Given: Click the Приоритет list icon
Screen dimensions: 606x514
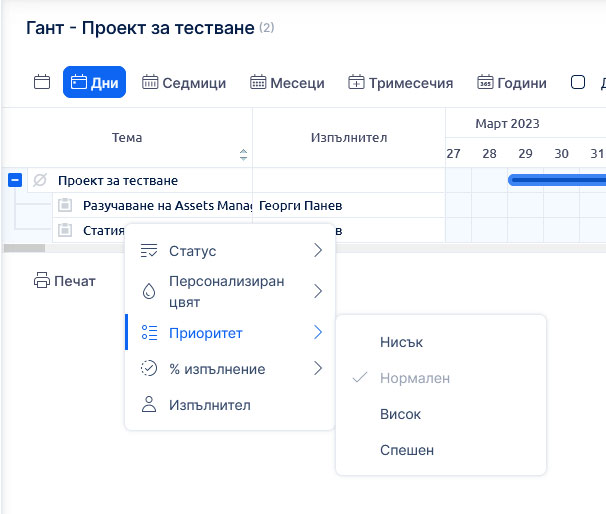Looking at the screenshot, I should [x=149, y=332].
